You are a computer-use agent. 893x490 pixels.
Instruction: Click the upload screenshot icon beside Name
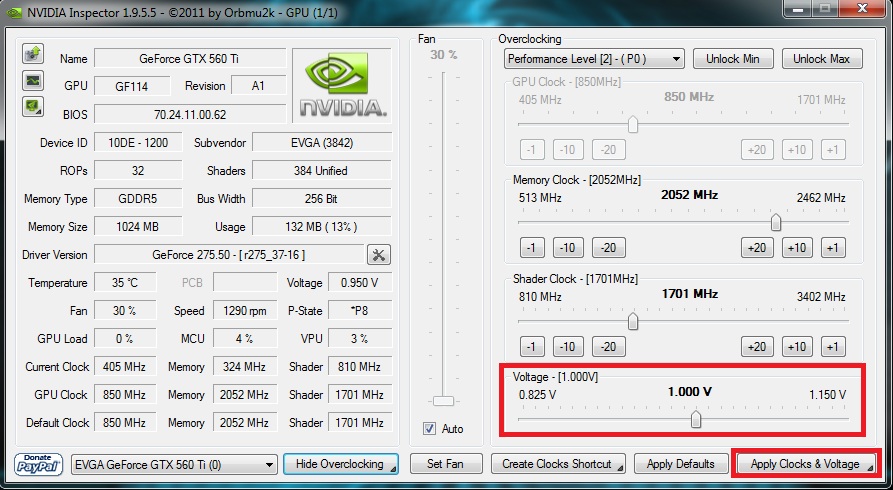(33, 54)
